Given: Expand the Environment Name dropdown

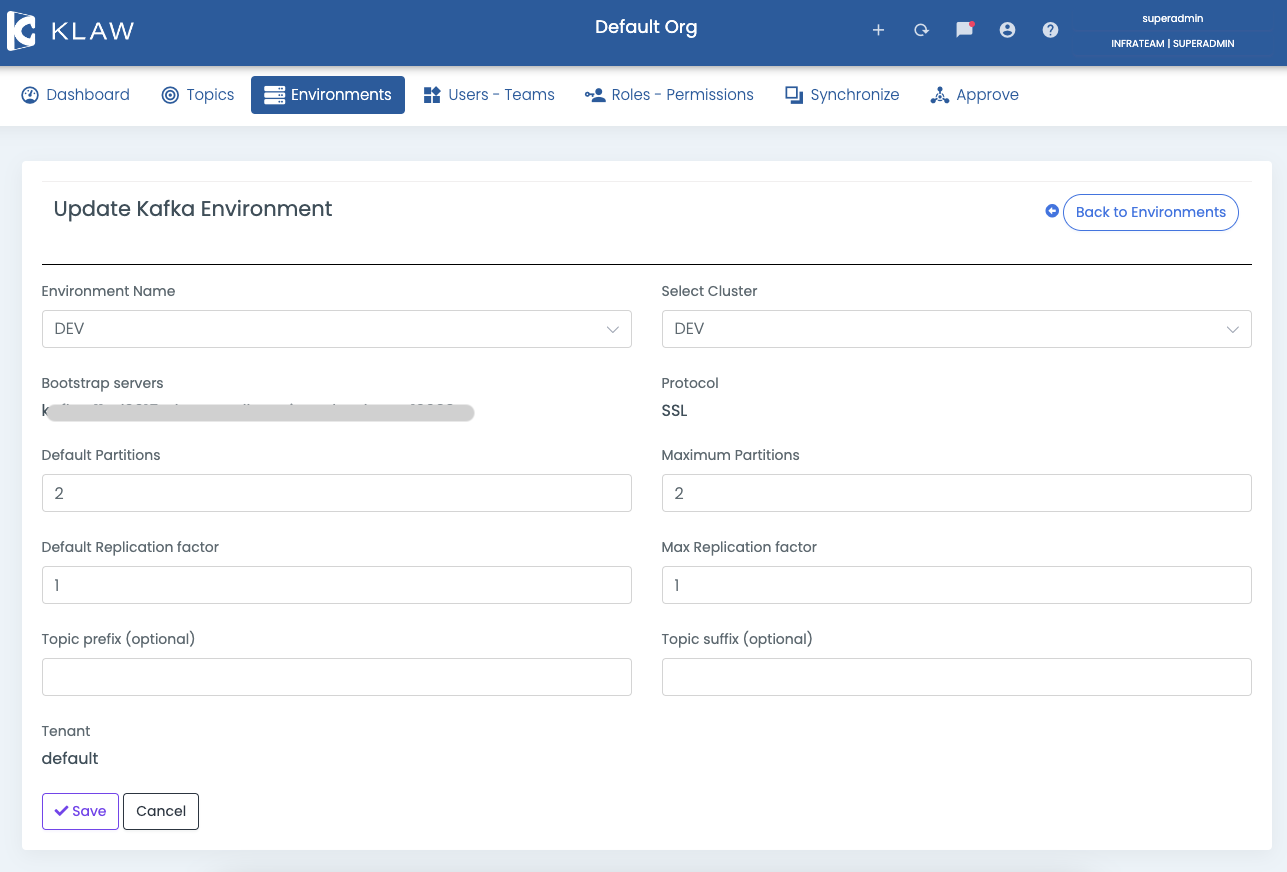Looking at the screenshot, I should coord(336,329).
